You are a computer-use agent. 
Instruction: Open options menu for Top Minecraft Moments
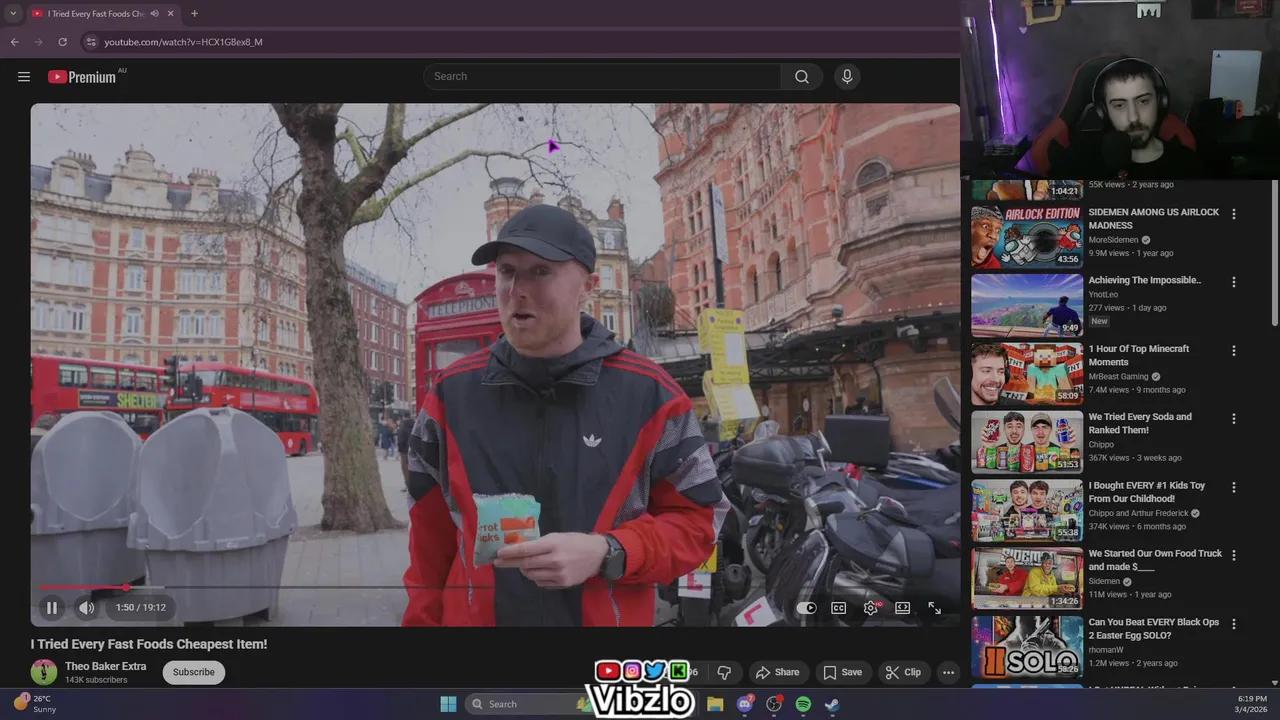[x=1234, y=351]
